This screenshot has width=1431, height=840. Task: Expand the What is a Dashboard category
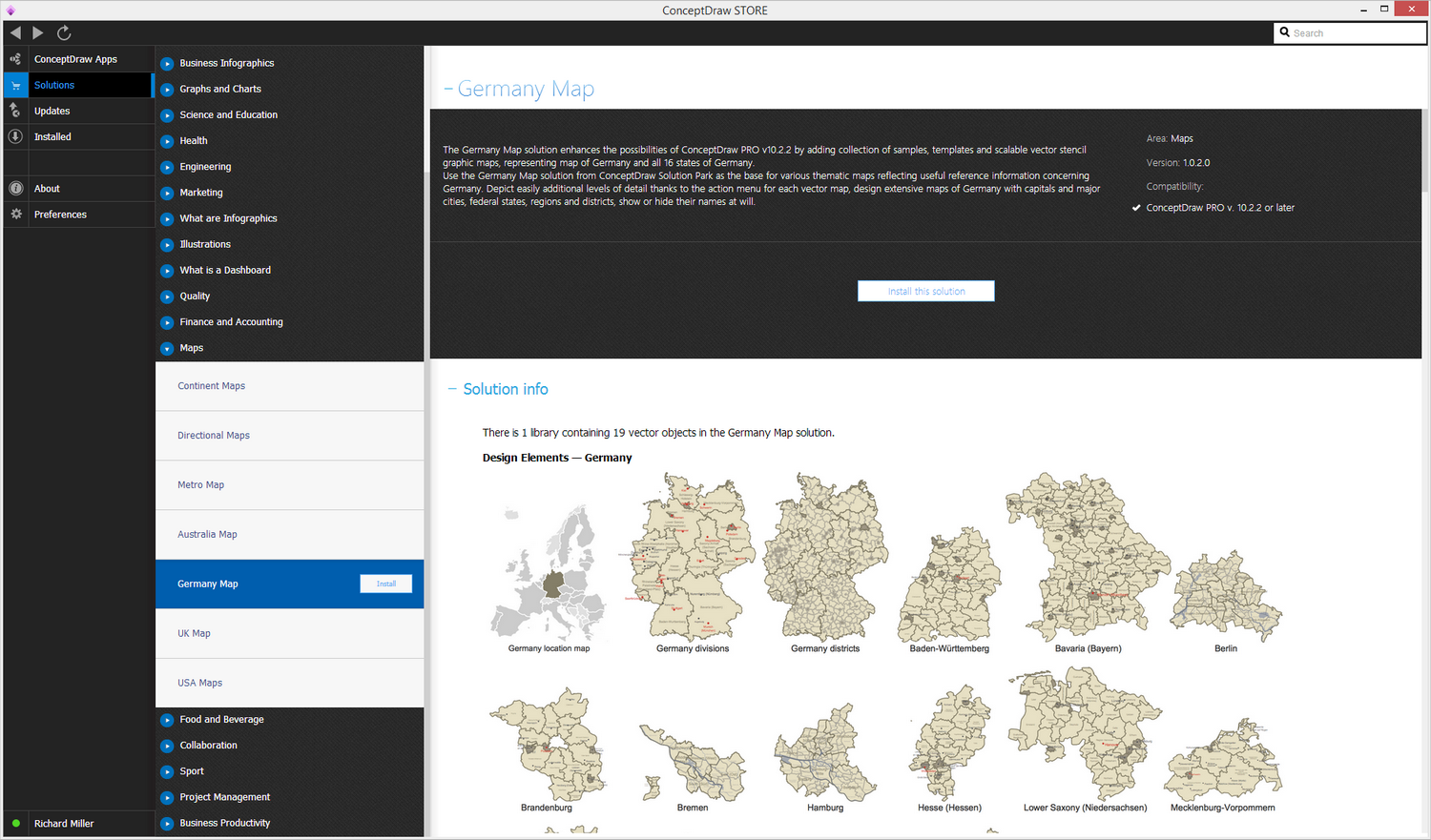point(167,271)
